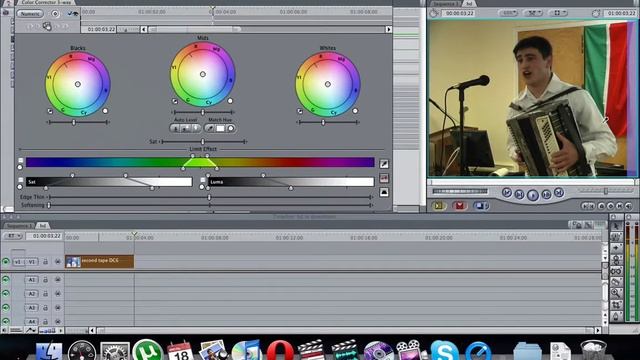Choose Zoom tool in tool palette

coord(616,293)
